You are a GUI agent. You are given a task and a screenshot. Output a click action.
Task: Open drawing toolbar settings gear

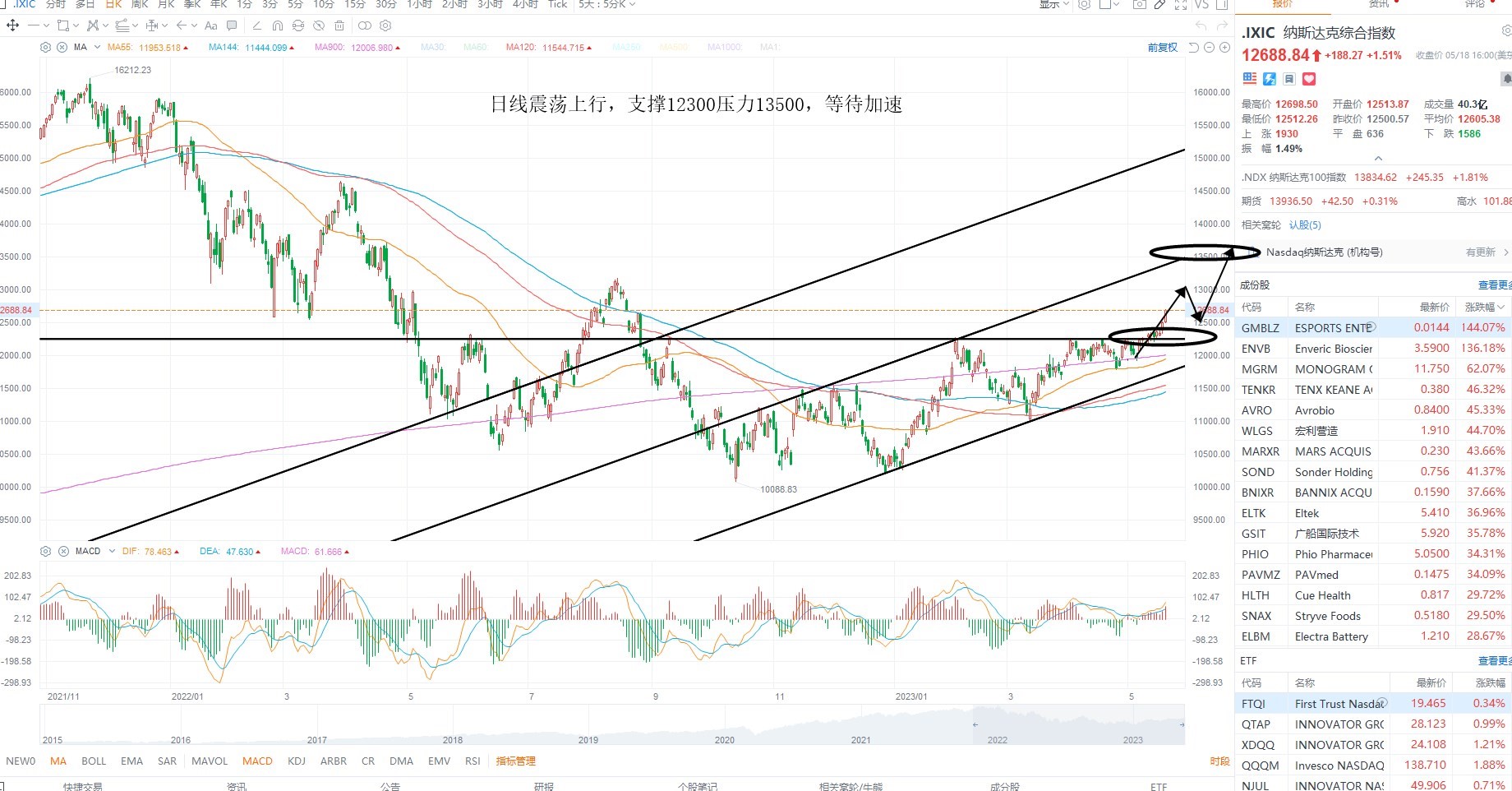pyautogui.click(x=387, y=25)
